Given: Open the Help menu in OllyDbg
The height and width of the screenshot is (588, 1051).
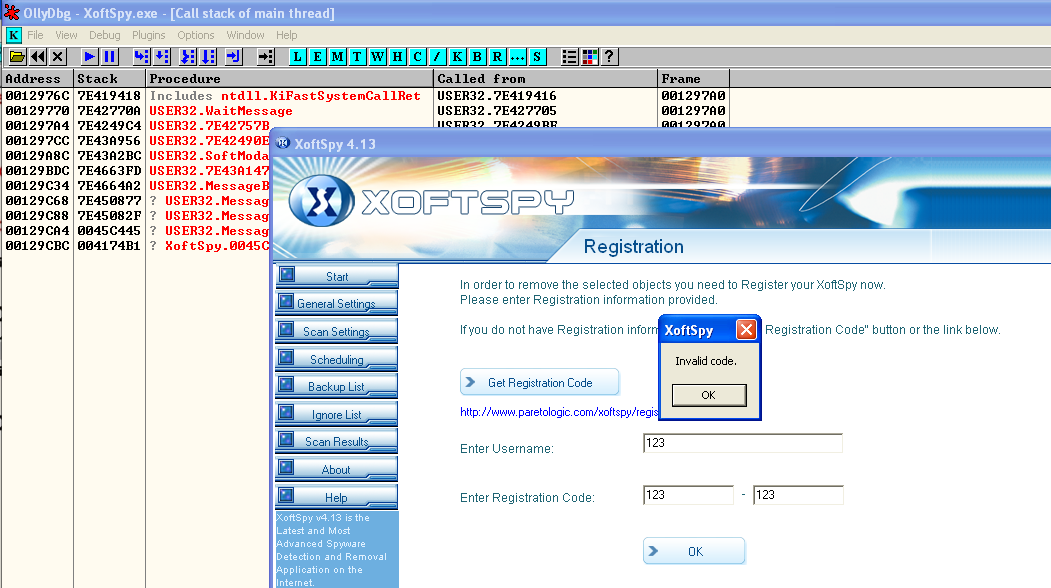Looking at the screenshot, I should [x=286, y=35].
